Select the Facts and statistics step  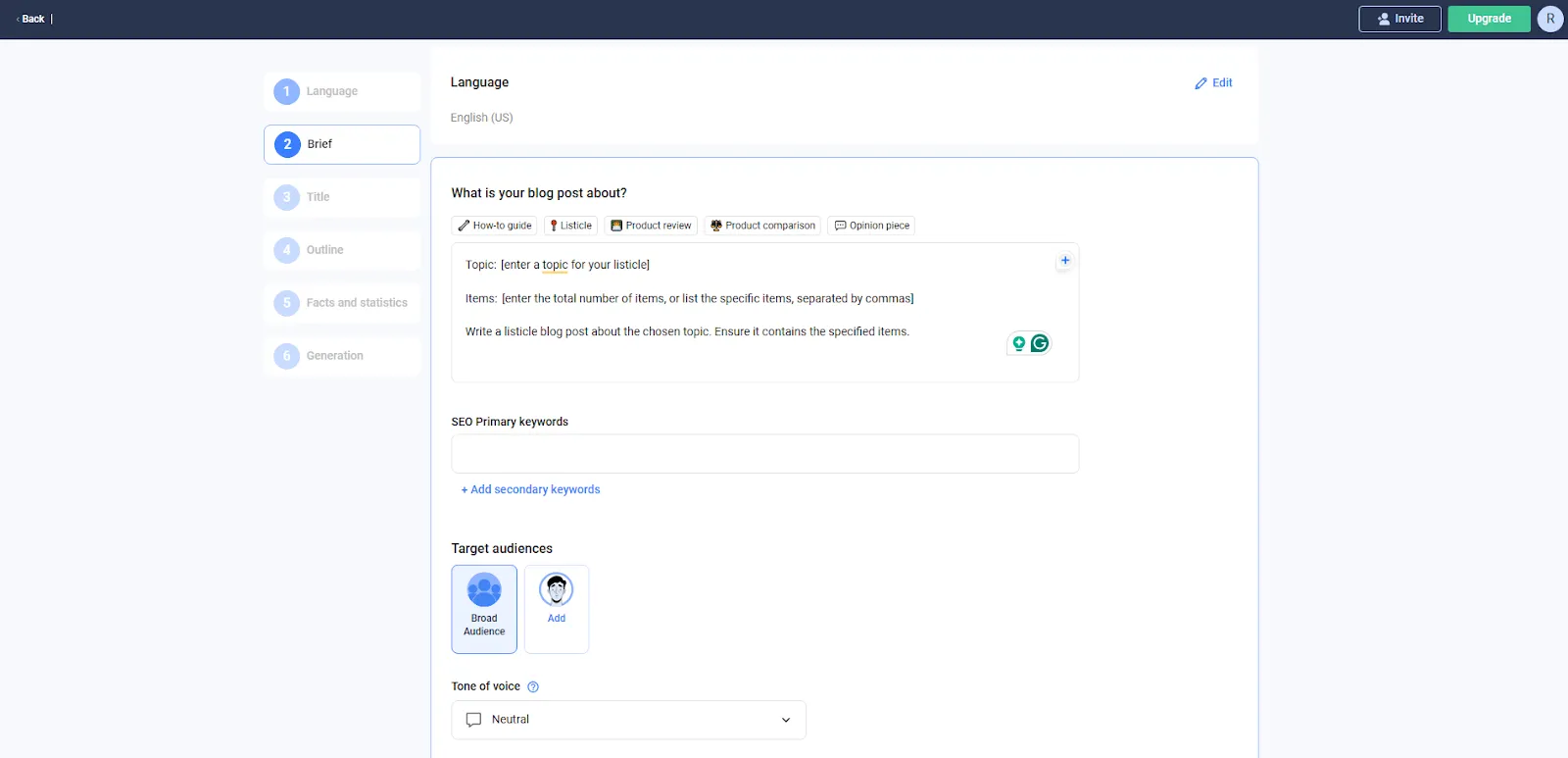[x=342, y=303]
